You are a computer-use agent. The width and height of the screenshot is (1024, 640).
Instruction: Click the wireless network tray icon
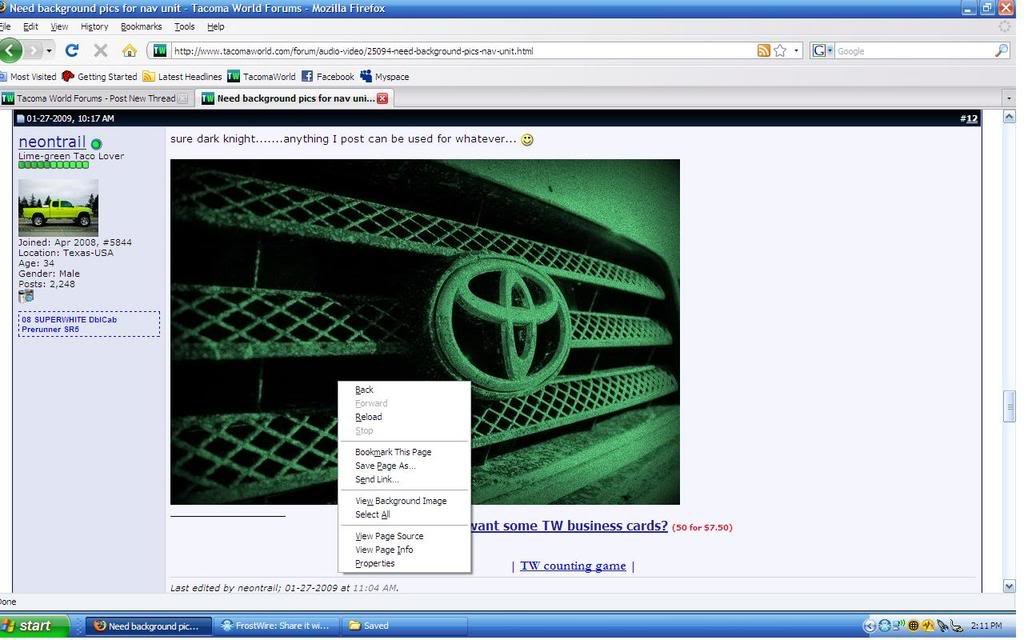[899, 626]
